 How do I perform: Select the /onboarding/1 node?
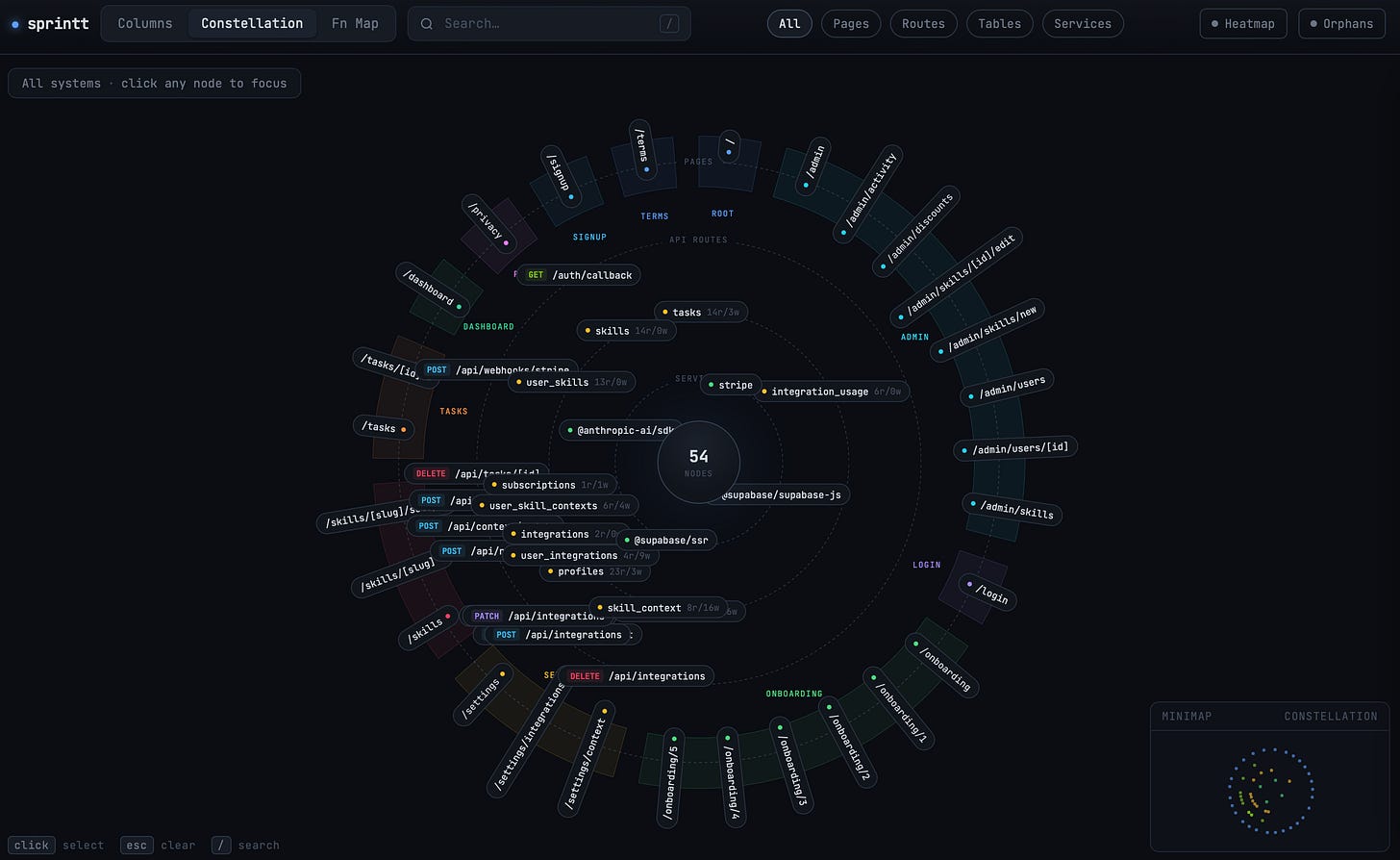point(900,710)
